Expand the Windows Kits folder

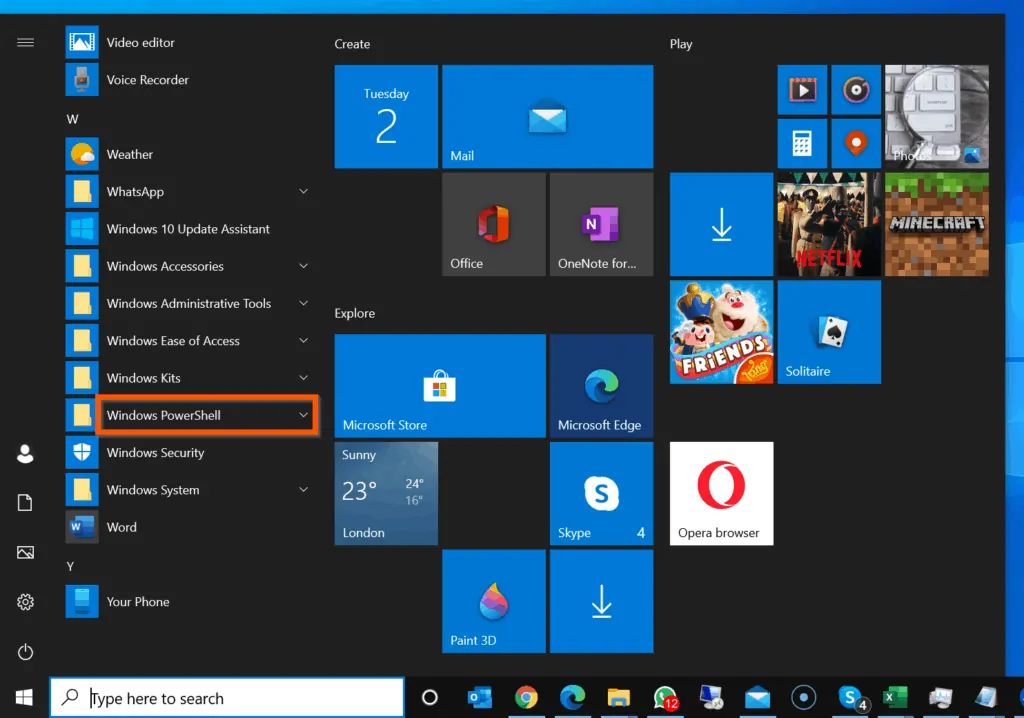(189, 378)
